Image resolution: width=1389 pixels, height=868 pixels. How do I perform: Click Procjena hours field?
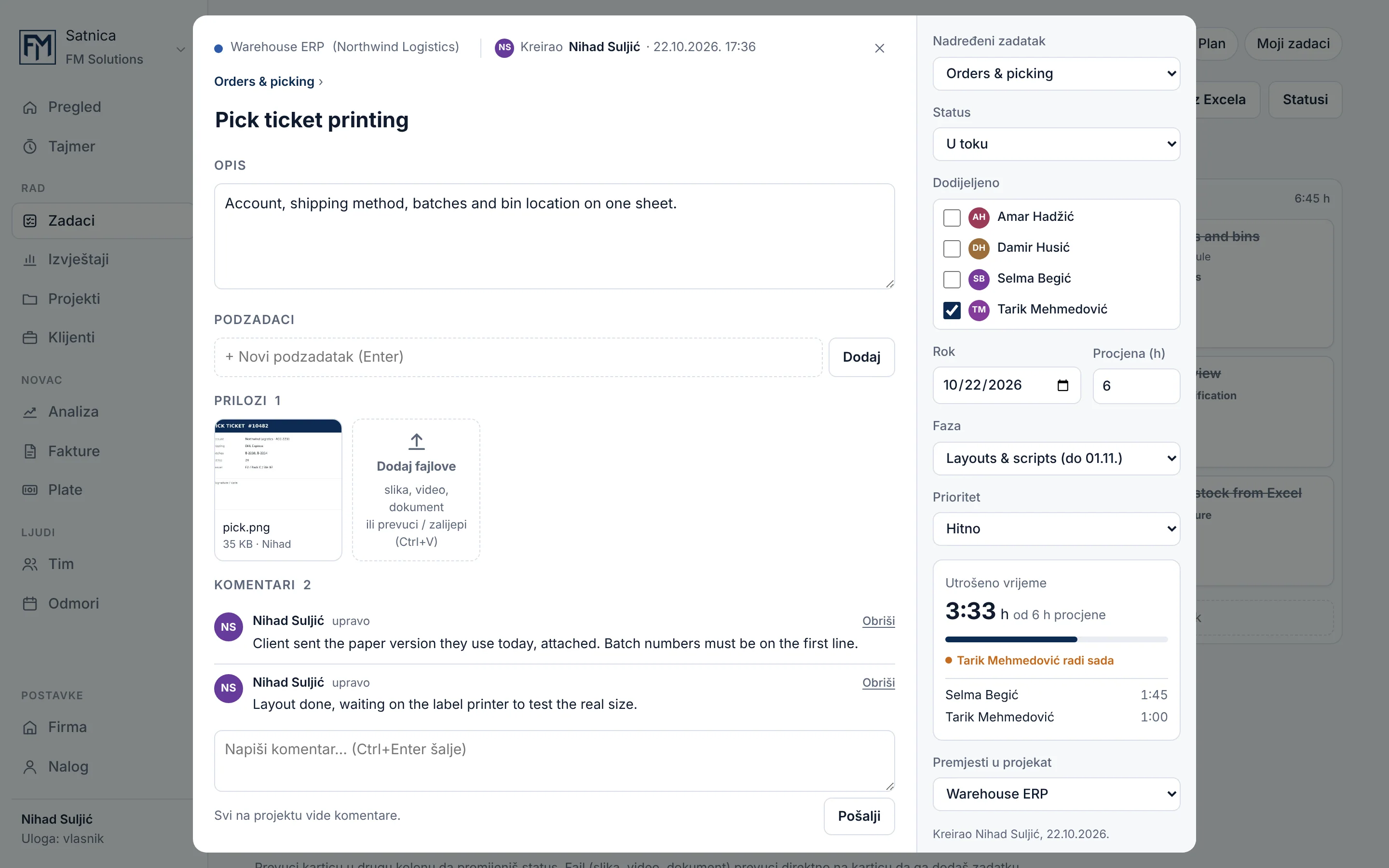[1136, 386]
